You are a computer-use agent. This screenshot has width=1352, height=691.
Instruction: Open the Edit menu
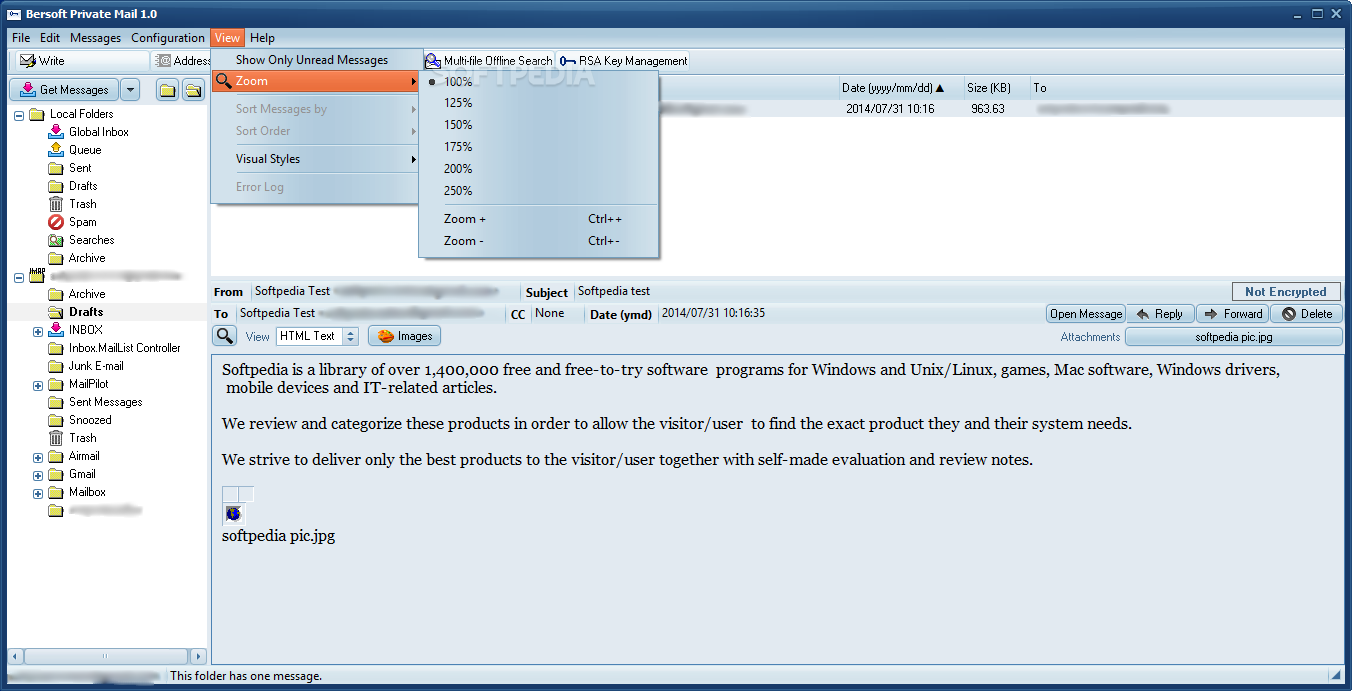coord(50,38)
